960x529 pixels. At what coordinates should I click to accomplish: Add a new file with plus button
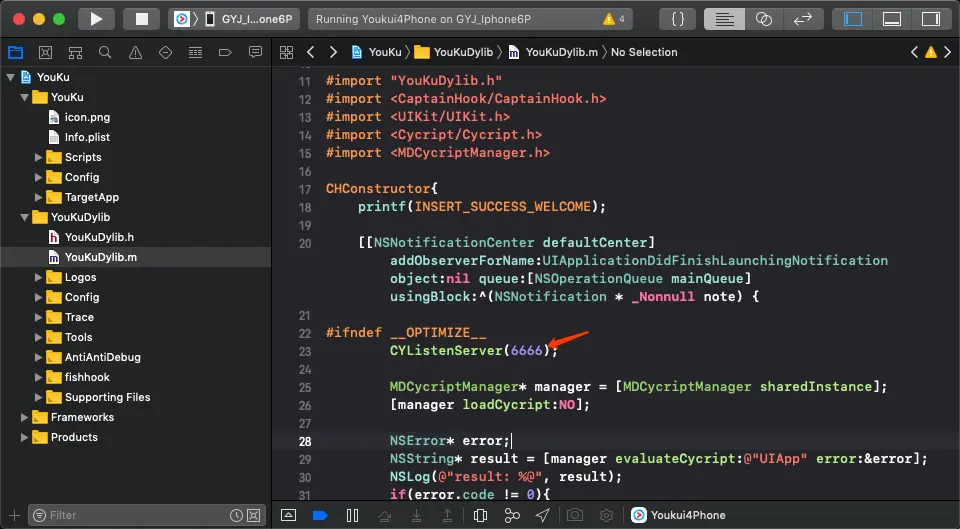[x=15, y=516]
